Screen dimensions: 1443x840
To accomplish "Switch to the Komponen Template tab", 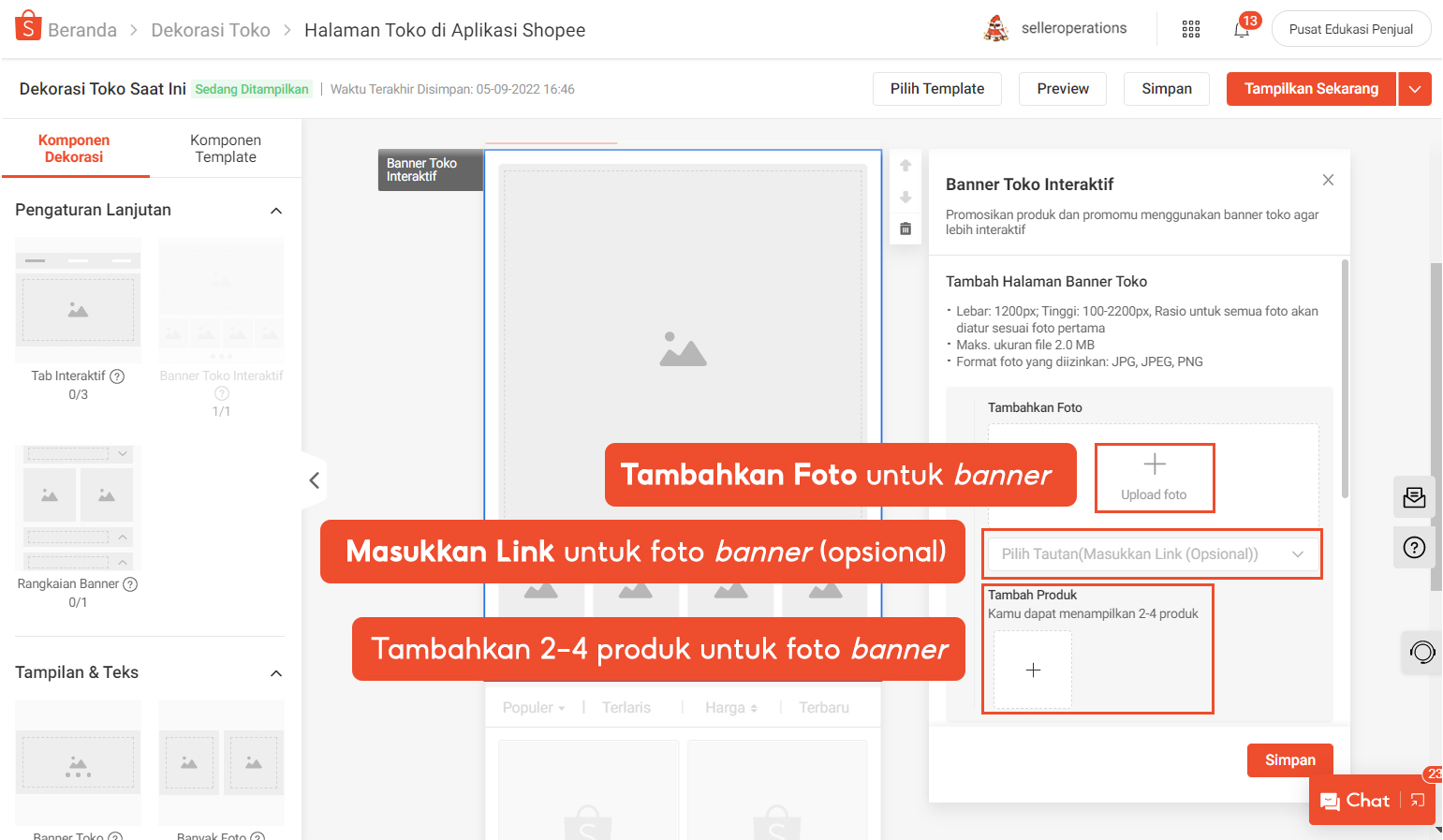I will point(226,149).
